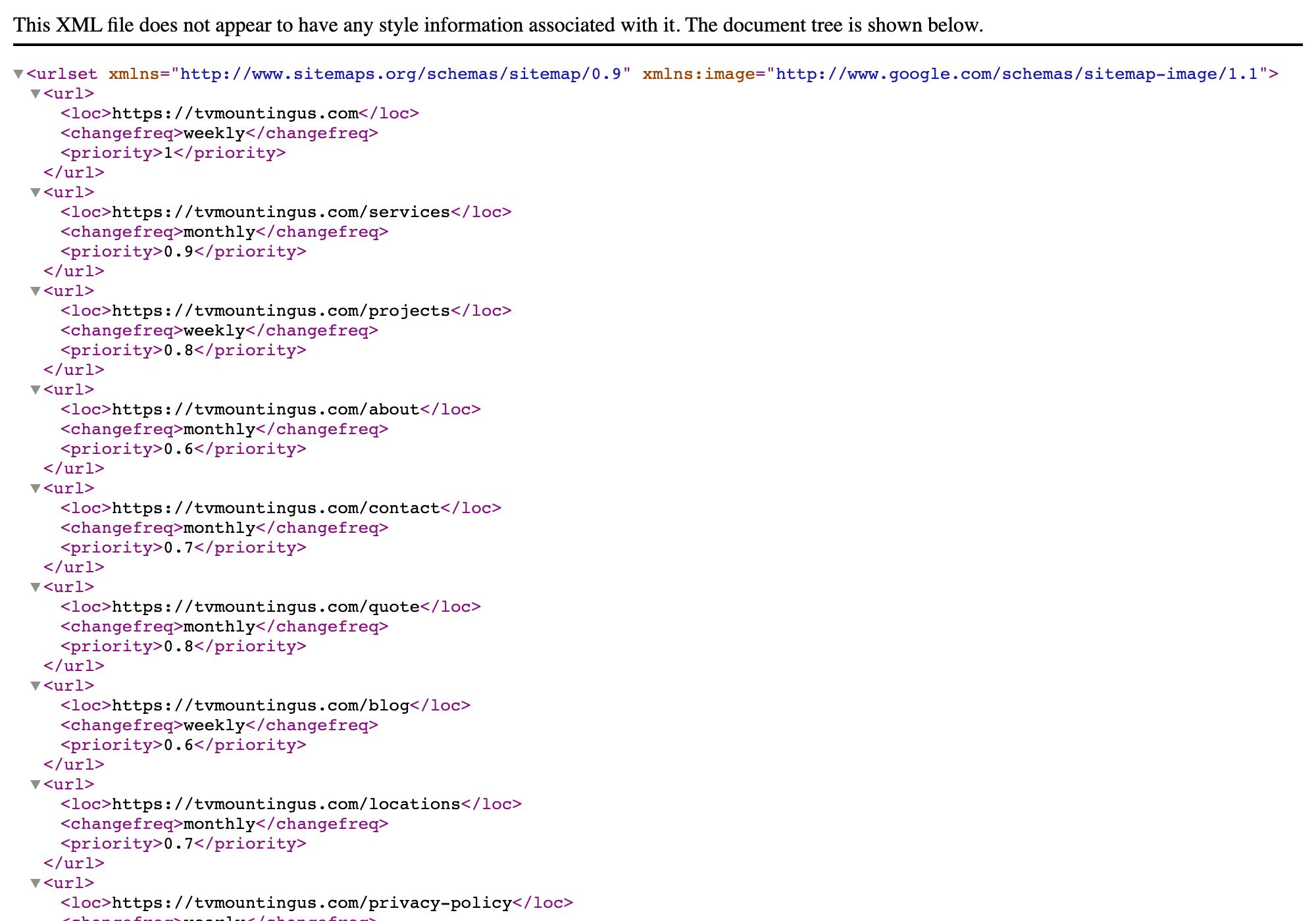Screen dimensions: 1316x921
Task: Click the xmlns:image google.com schema URL value
Action: [1017, 74]
